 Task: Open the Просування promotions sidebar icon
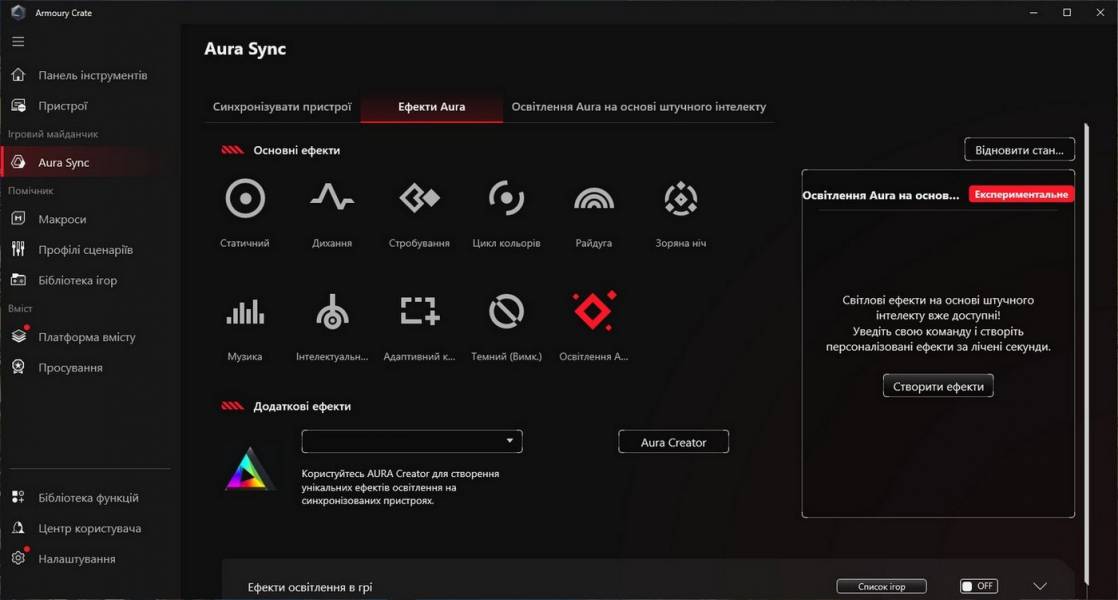pyautogui.click(x=19, y=367)
